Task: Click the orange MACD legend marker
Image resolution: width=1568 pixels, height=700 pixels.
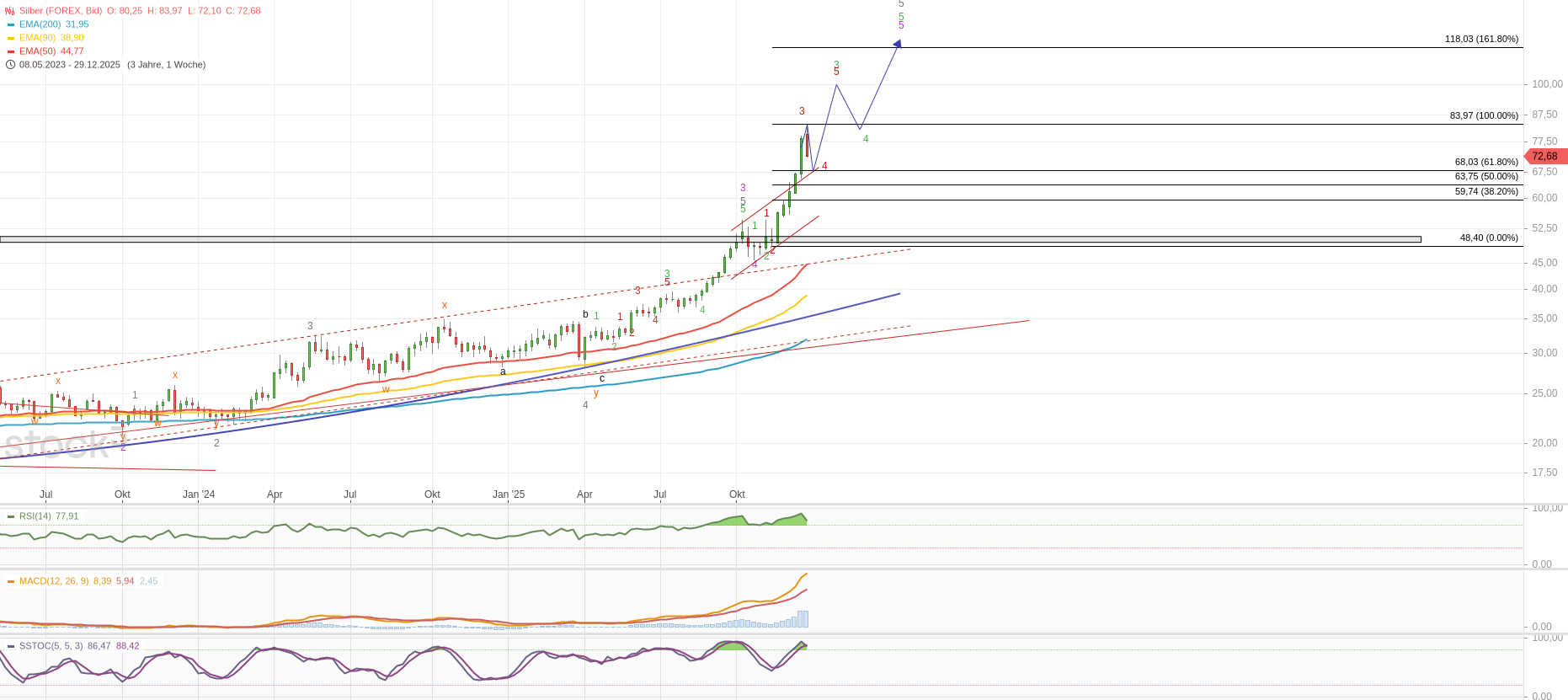Action: (10, 581)
